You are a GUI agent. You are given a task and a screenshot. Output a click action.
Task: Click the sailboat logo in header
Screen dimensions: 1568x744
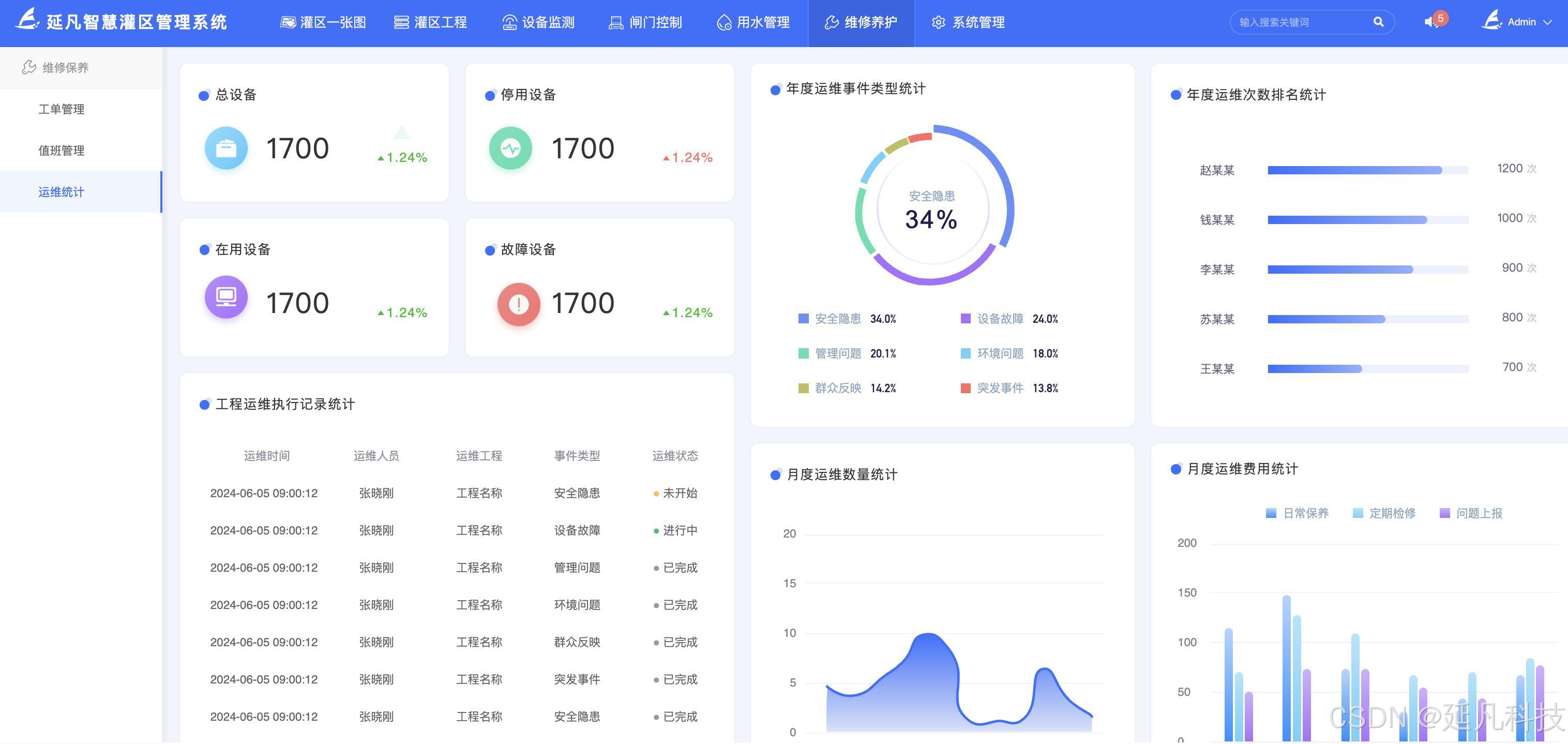pos(27,19)
